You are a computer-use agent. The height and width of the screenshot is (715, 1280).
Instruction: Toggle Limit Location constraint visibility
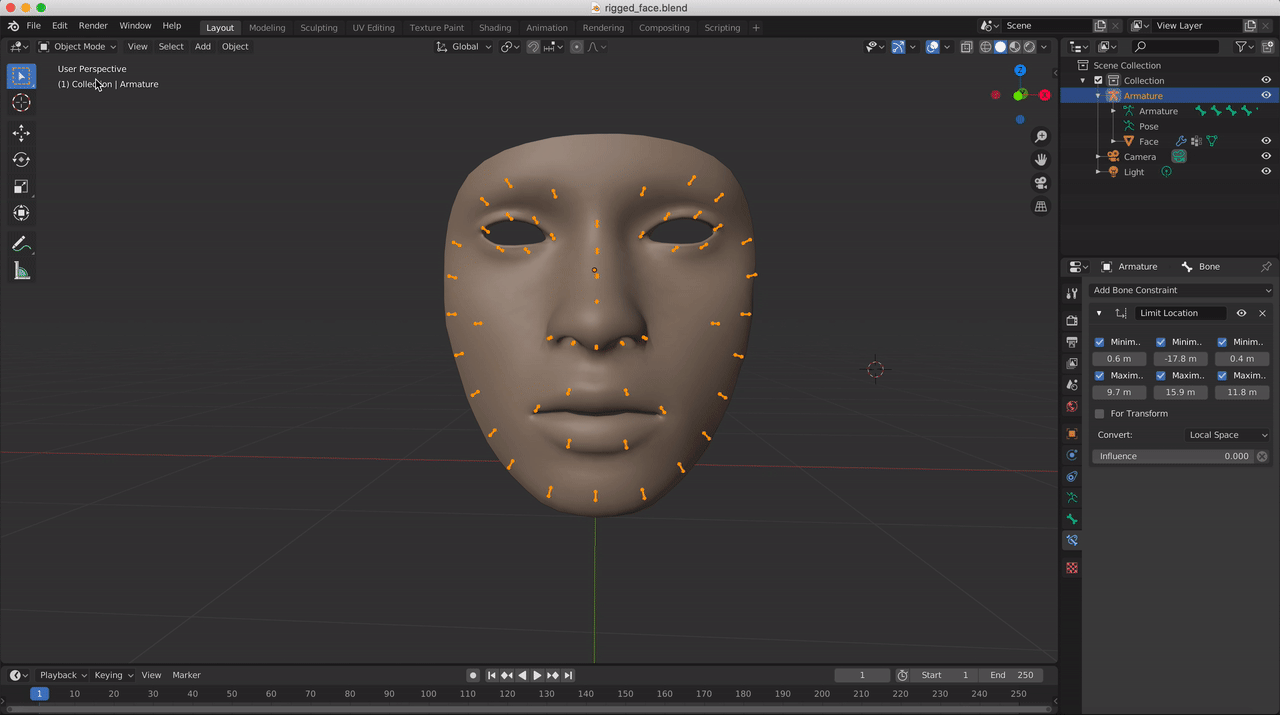coord(1241,313)
